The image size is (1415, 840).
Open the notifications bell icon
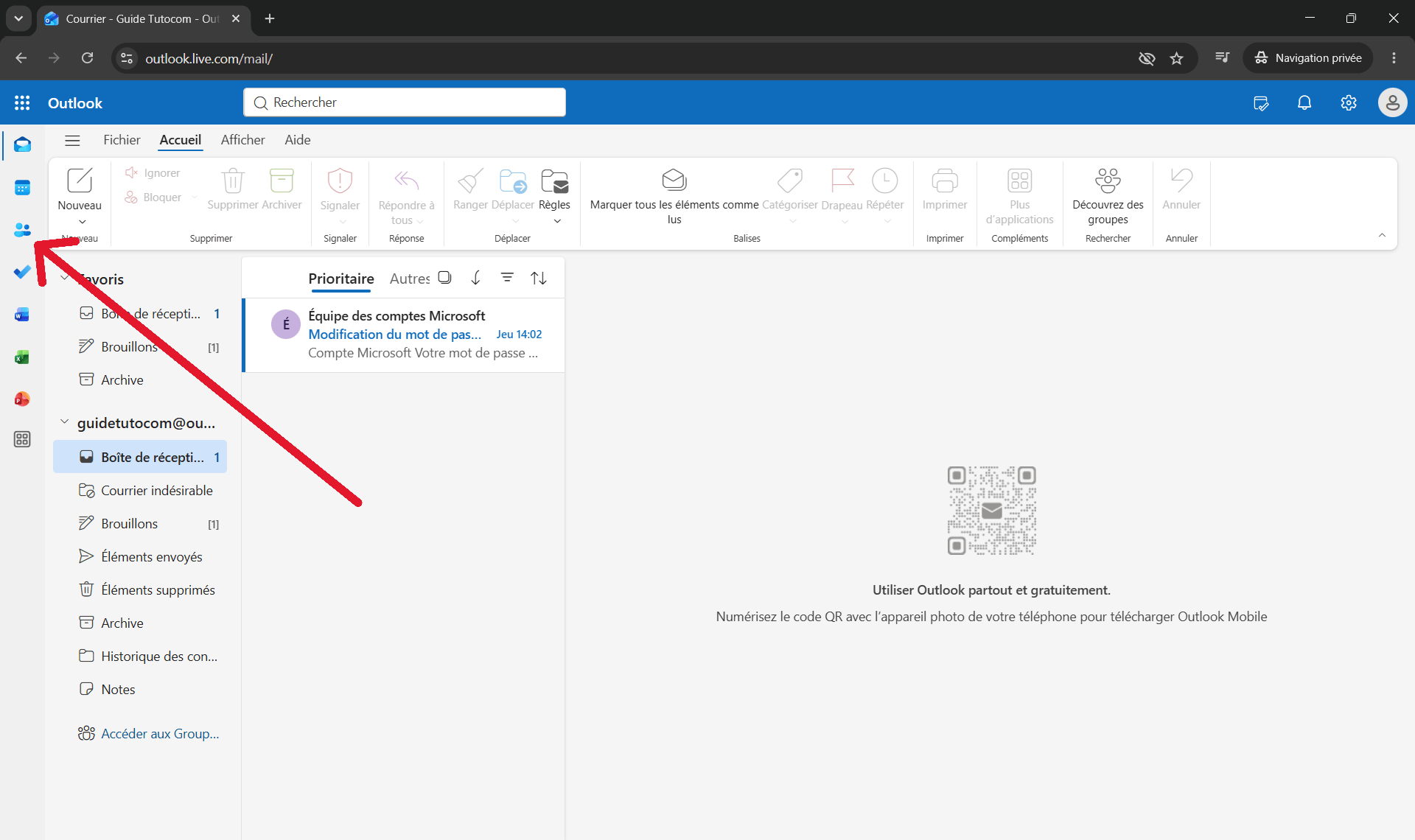pyautogui.click(x=1304, y=102)
